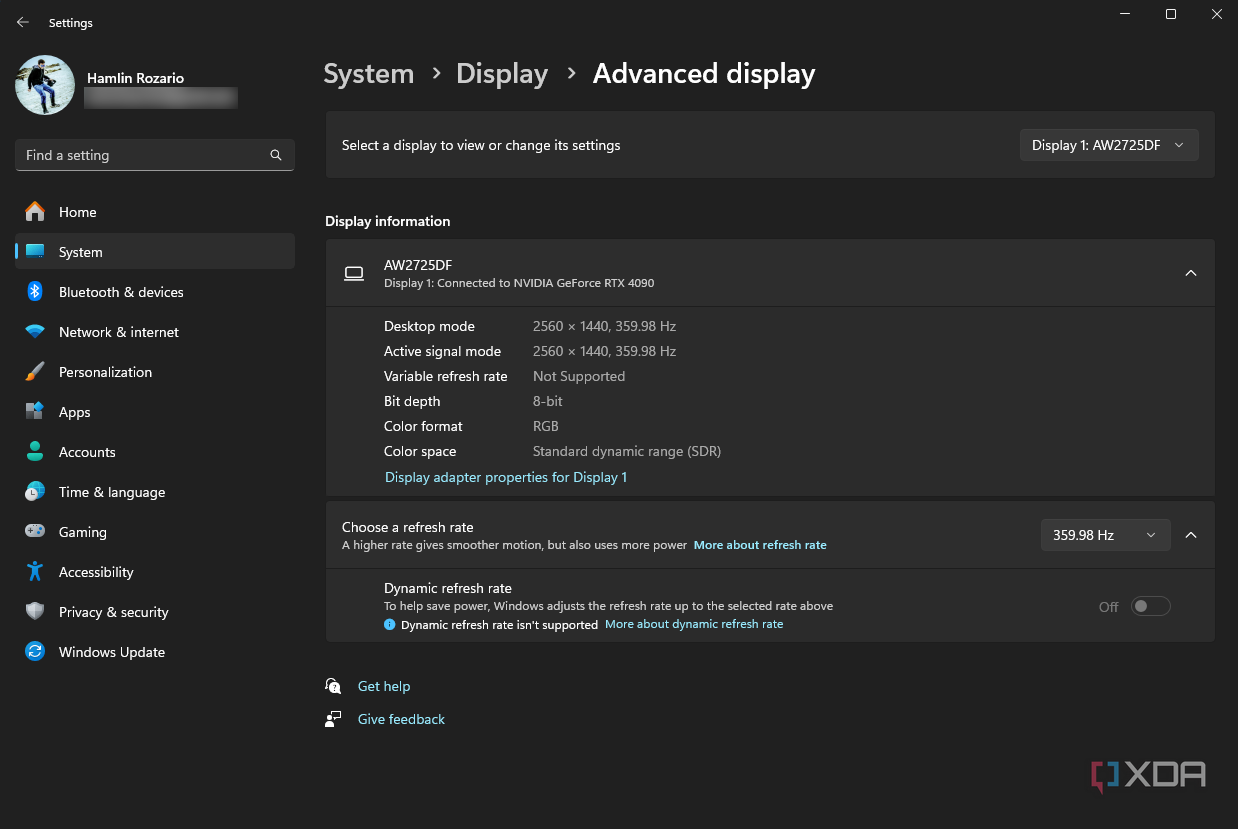
Task: Open Gaming controller icon
Action: 35,532
